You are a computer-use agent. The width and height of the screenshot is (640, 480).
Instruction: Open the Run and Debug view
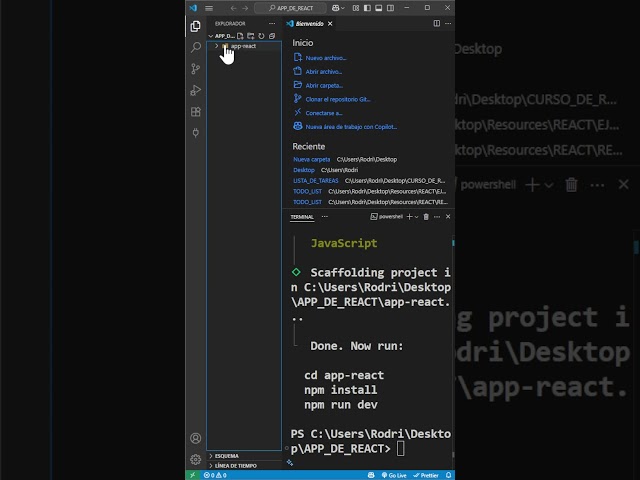196,90
